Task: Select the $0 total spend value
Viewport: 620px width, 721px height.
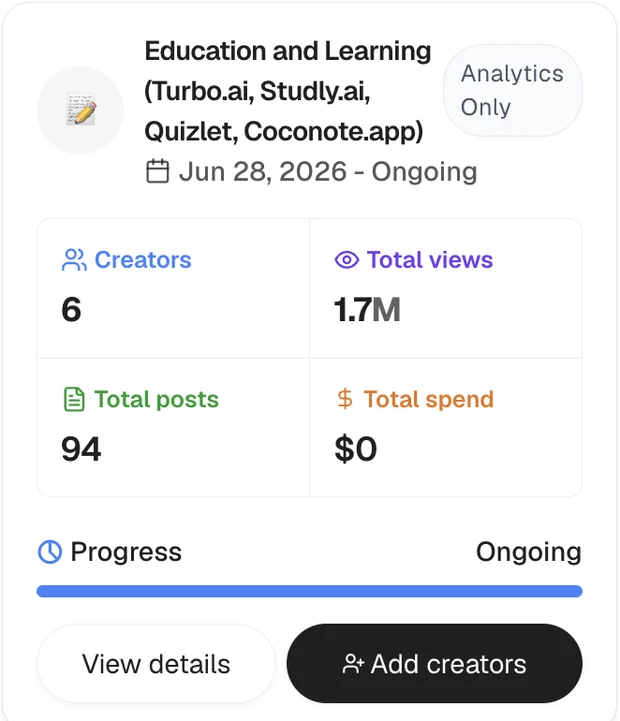Action: [x=356, y=449]
